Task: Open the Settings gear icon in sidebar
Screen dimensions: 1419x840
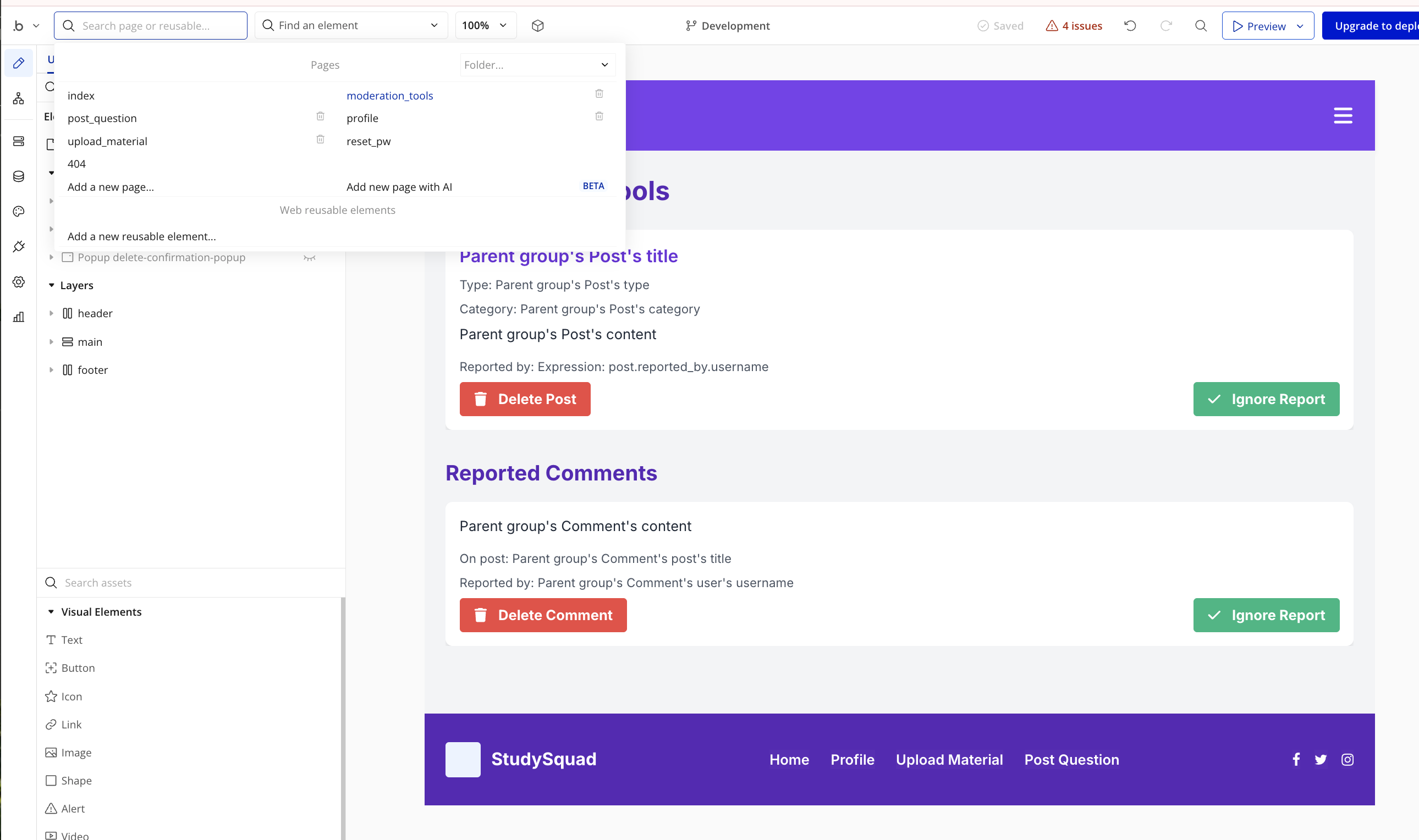Action: pyautogui.click(x=18, y=282)
